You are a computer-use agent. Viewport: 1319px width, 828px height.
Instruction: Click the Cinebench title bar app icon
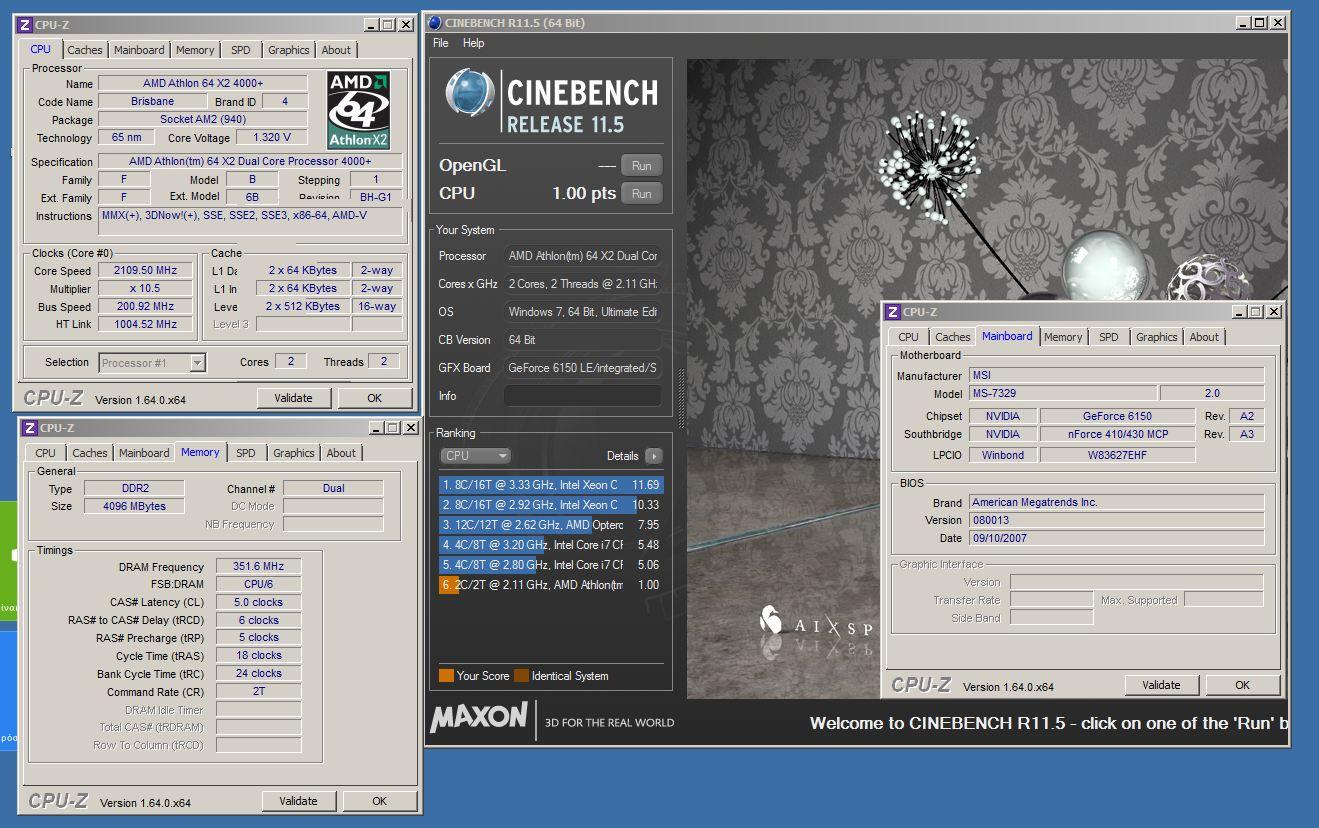tap(435, 23)
